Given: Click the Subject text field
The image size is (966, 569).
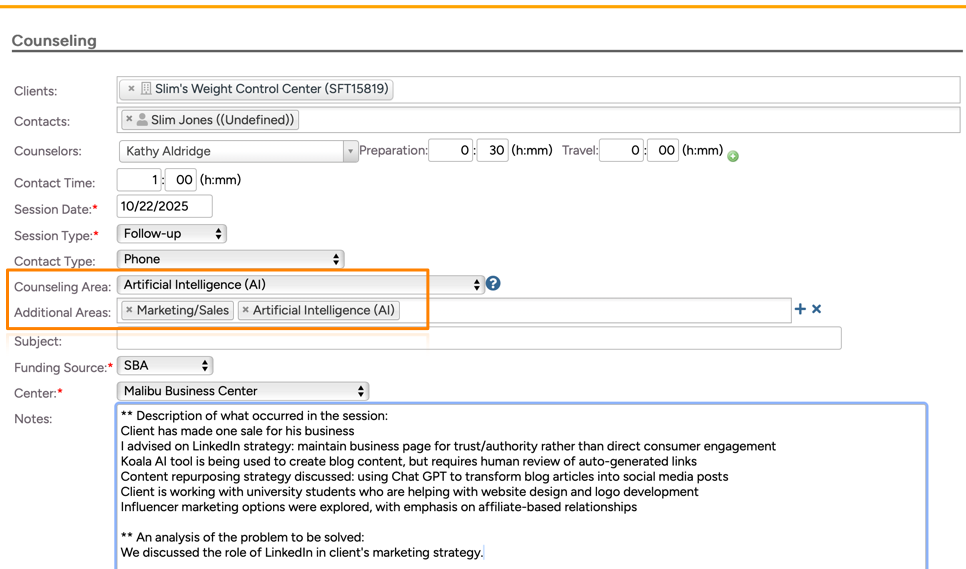Looking at the screenshot, I should pos(478,340).
